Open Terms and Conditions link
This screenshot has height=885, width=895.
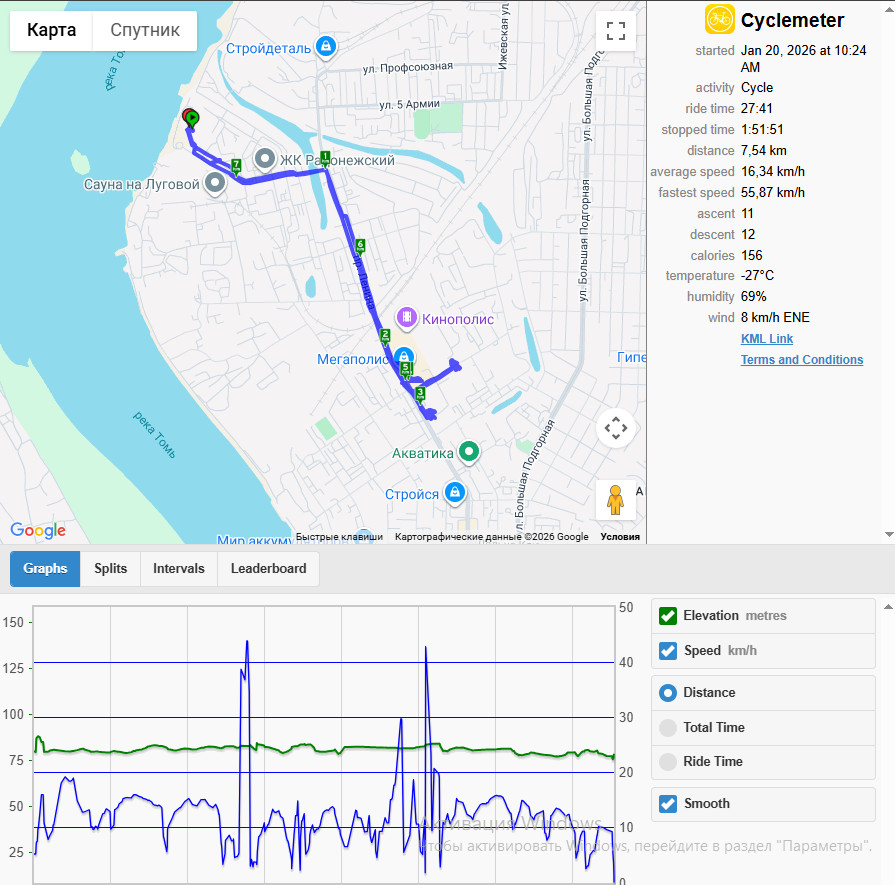[802, 360]
